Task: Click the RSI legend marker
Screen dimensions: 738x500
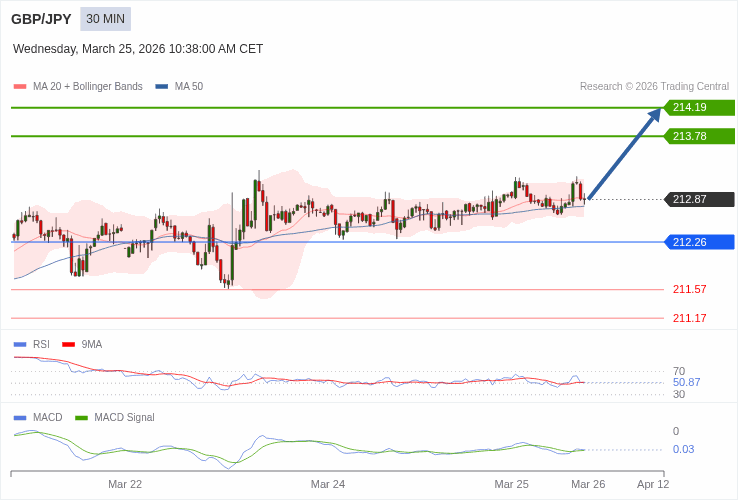Action: tap(20, 345)
